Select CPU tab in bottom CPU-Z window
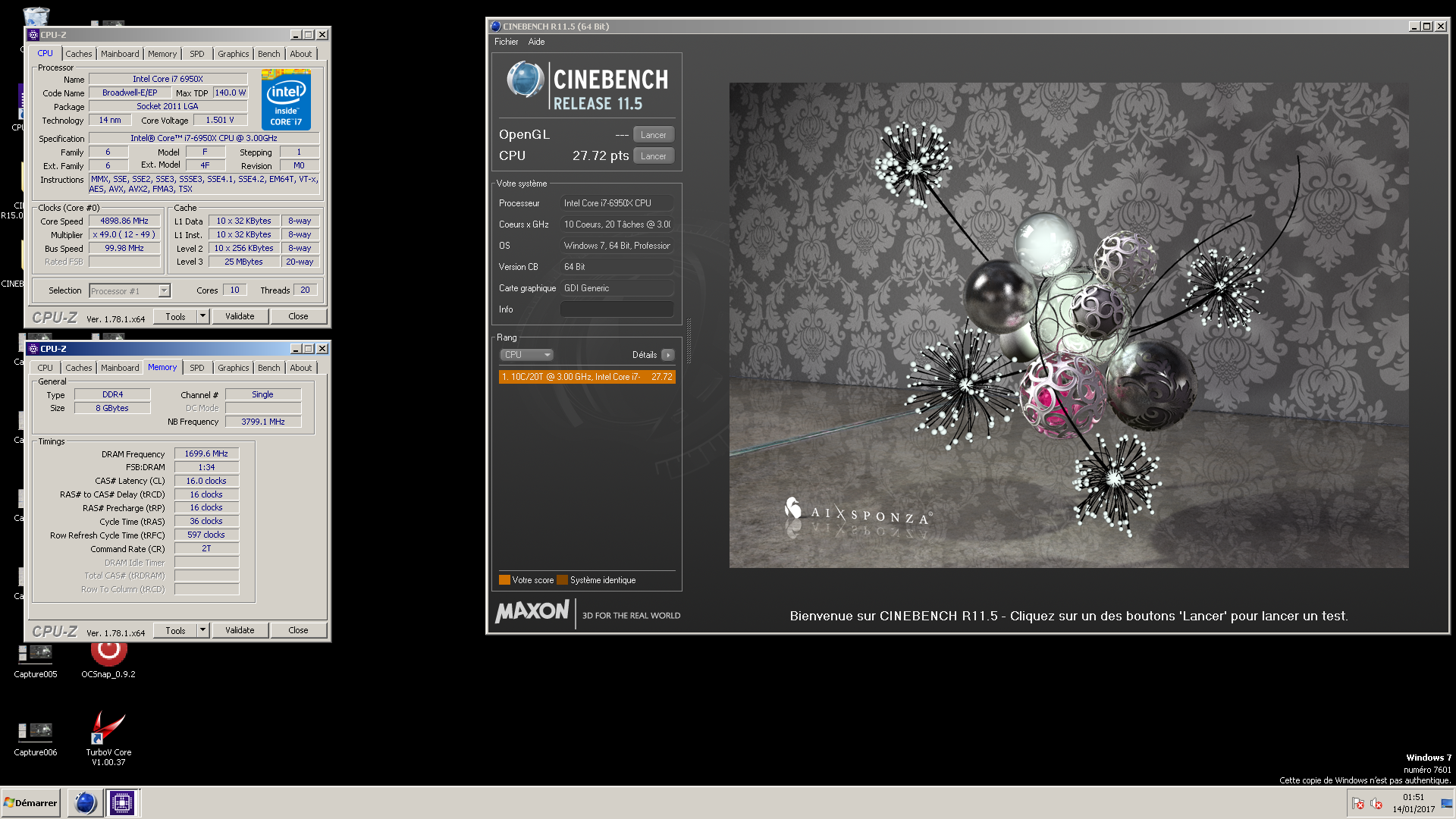This screenshot has height=819, width=1456. (45, 368)
